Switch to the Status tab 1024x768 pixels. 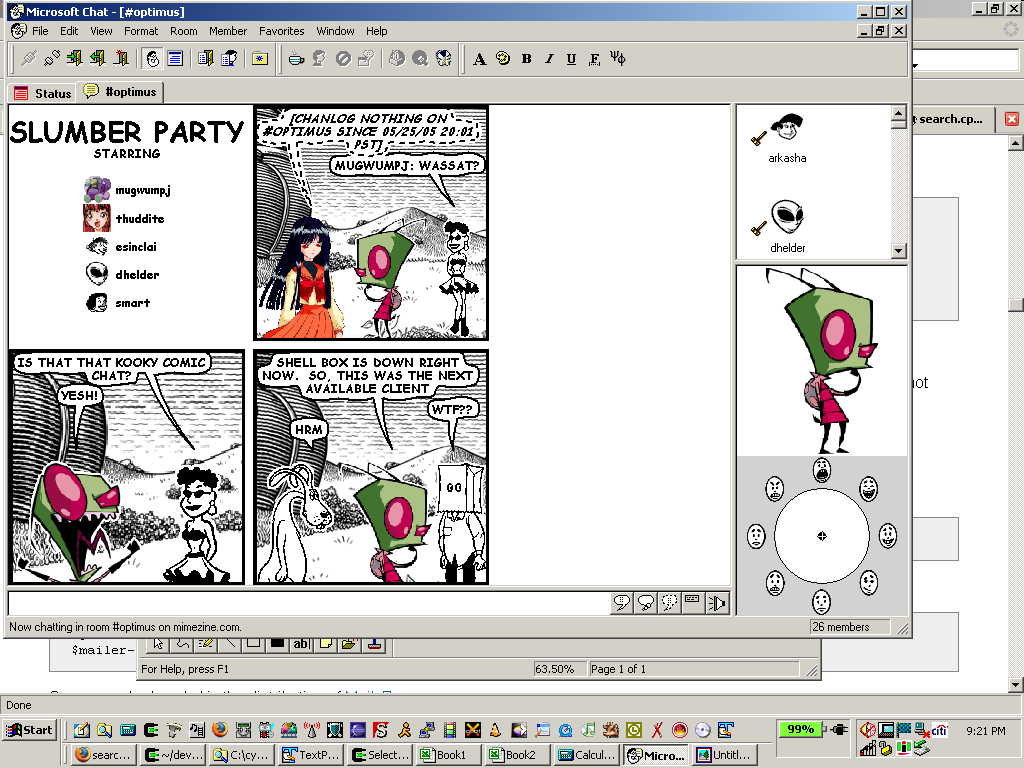[x=43, y=93]
